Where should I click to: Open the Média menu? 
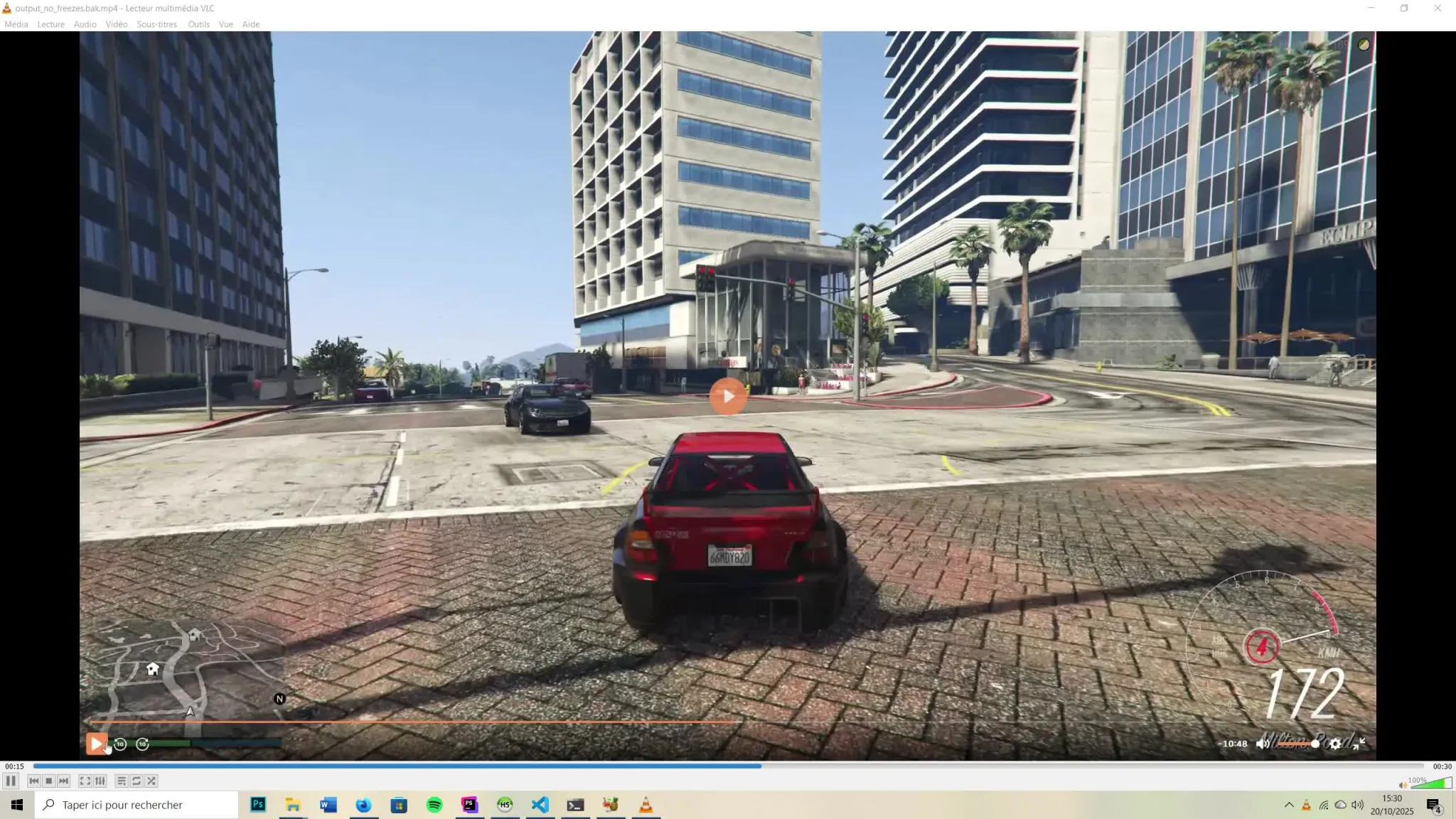click(16, 24)
